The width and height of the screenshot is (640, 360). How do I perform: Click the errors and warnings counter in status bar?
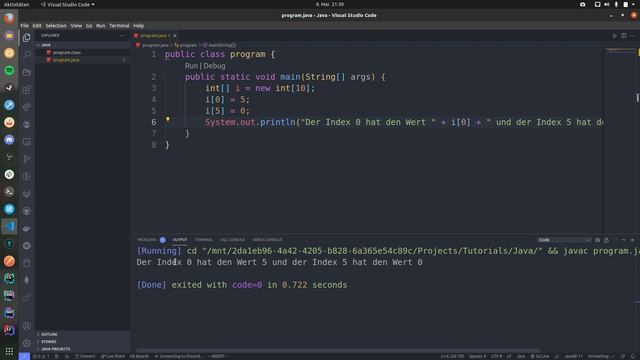click(x=41, y=356)
